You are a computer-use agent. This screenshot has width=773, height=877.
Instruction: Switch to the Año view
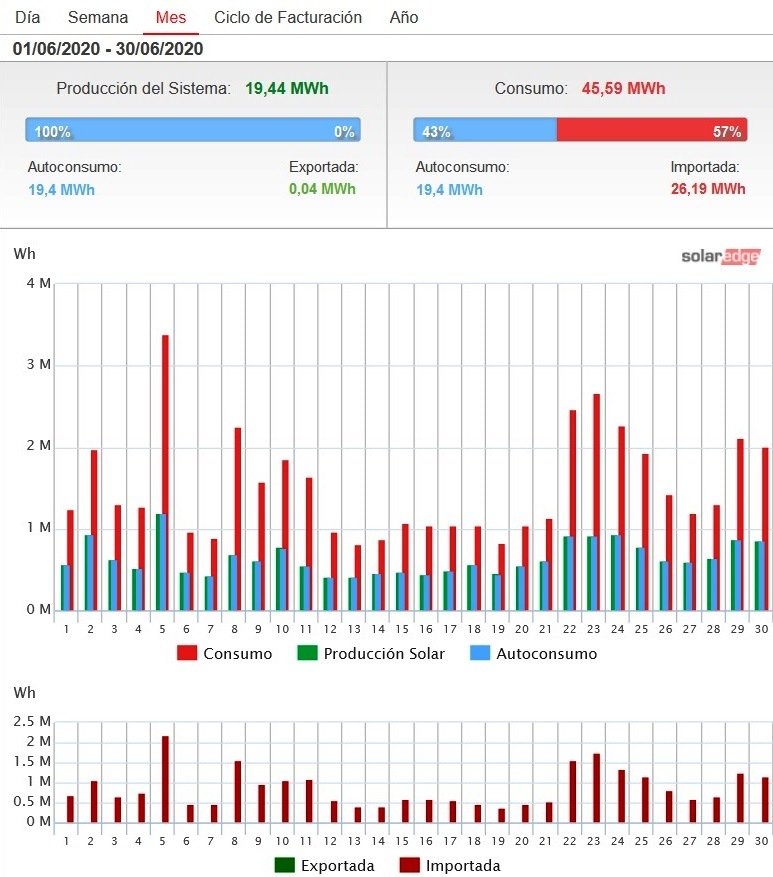pyautogui.click(x=404, y=17)
